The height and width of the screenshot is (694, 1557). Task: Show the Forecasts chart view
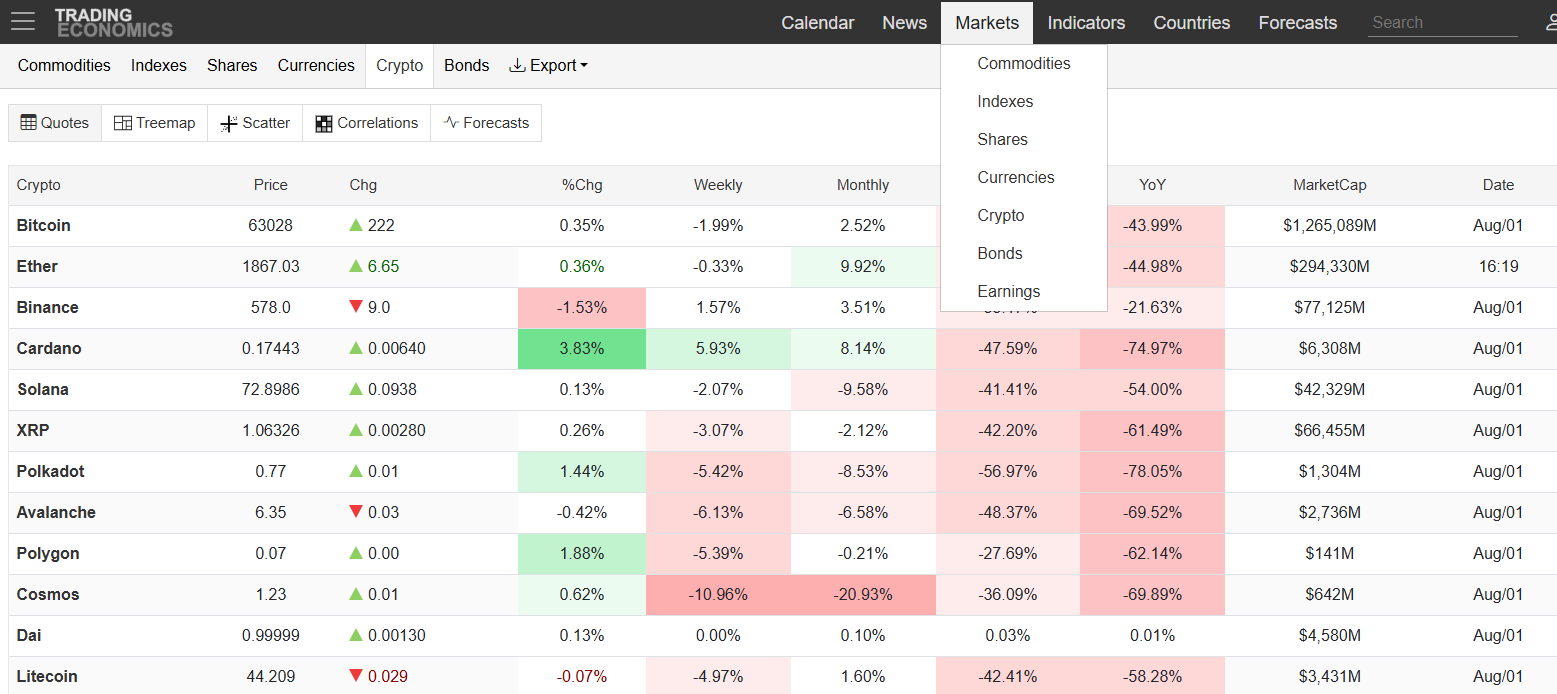pyautogui.click(x=486, y=123)
